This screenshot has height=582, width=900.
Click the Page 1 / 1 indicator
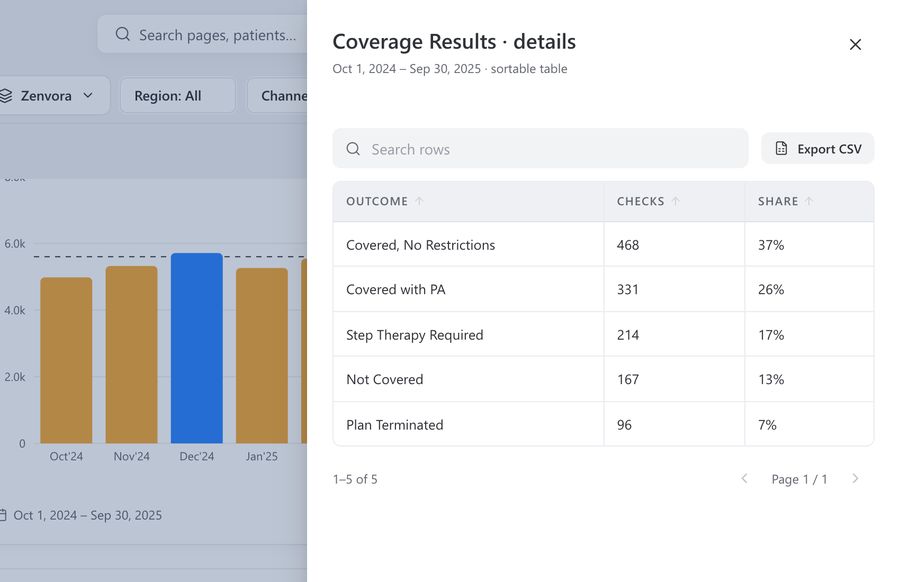[800, 479]
